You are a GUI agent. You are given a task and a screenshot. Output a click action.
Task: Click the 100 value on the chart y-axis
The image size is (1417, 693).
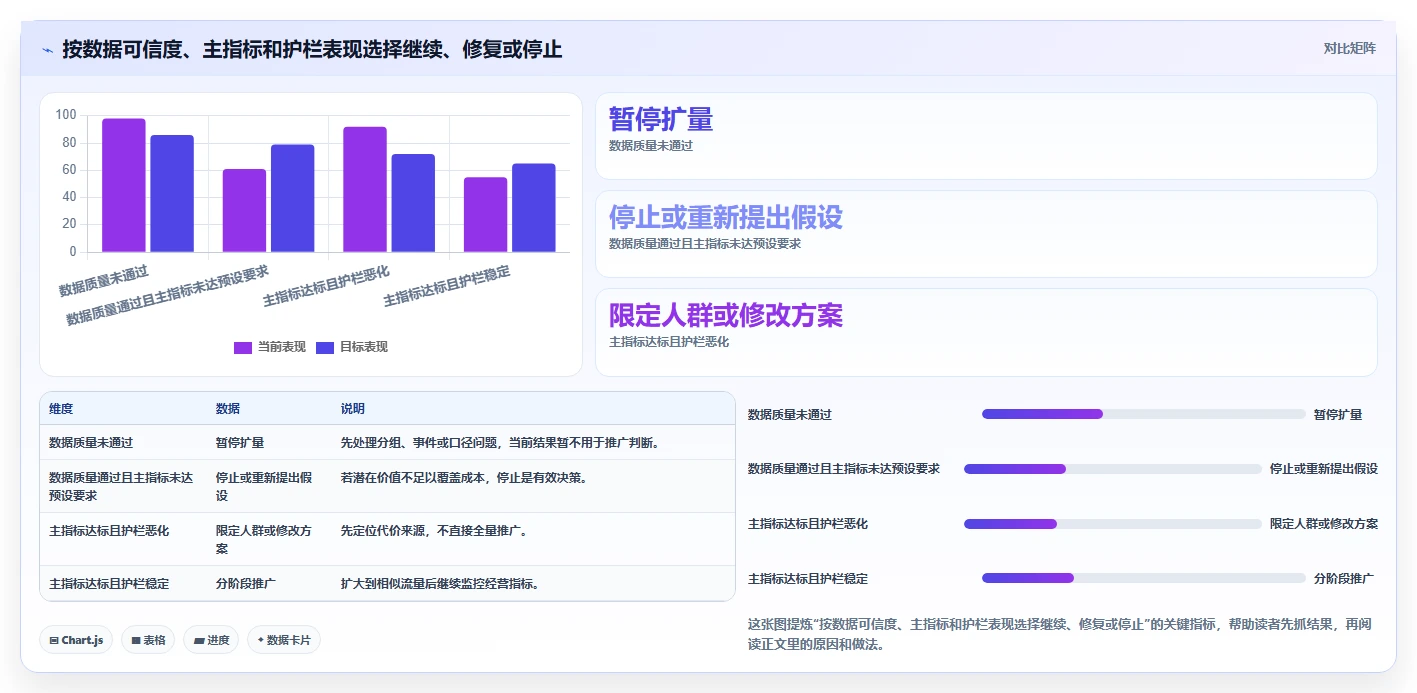click(x=66, y=115)
